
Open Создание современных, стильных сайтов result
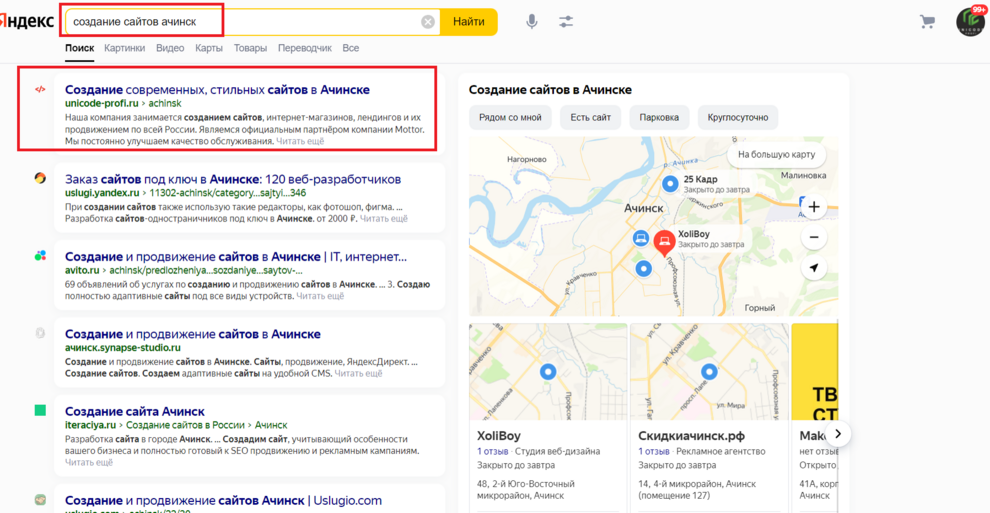click(x=217, y=90)
